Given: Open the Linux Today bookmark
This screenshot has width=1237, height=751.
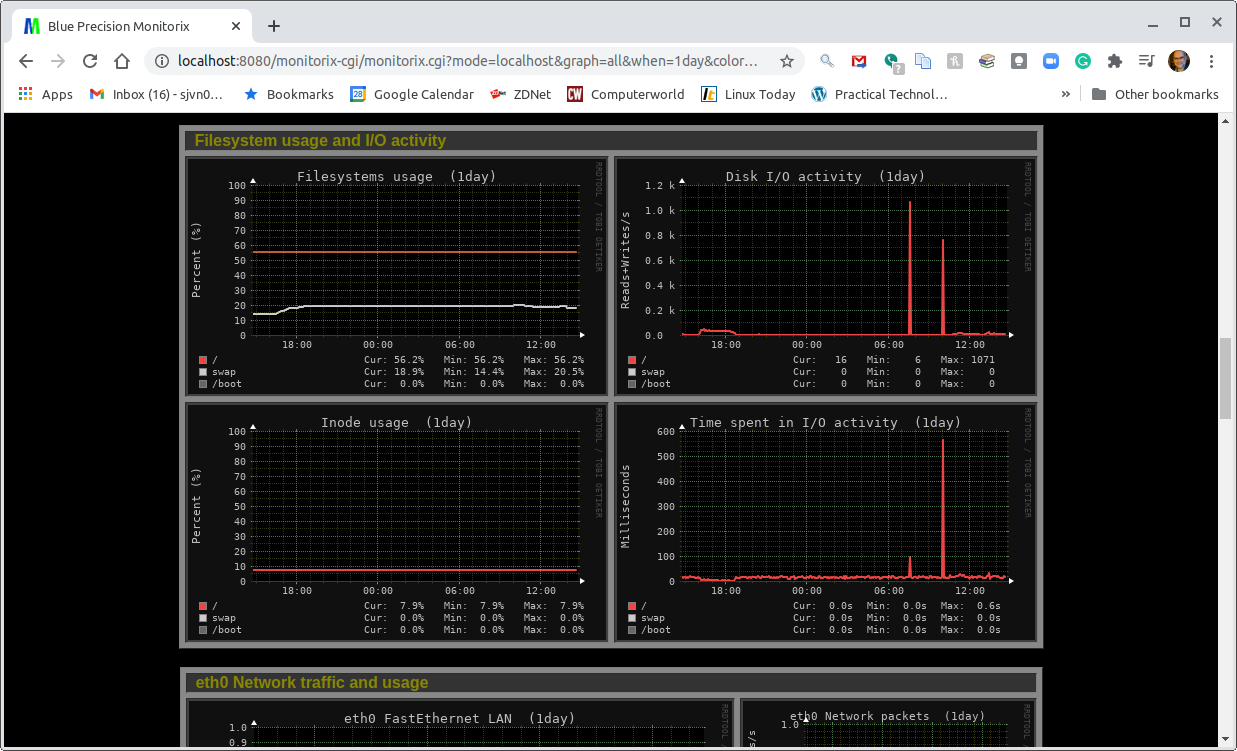Looking at the screenshot, I should pyautogui.click(x=748, y=94).
